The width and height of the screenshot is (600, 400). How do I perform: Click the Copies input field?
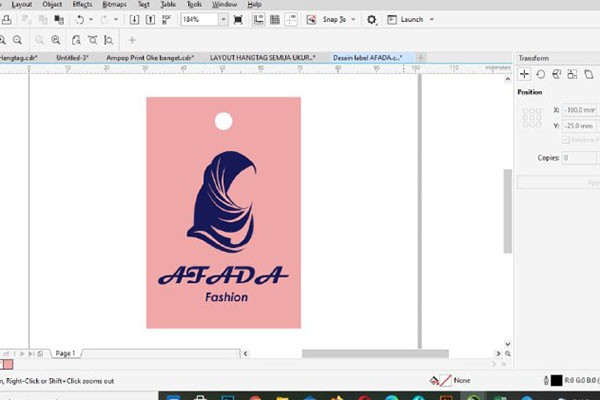point(580,158)
